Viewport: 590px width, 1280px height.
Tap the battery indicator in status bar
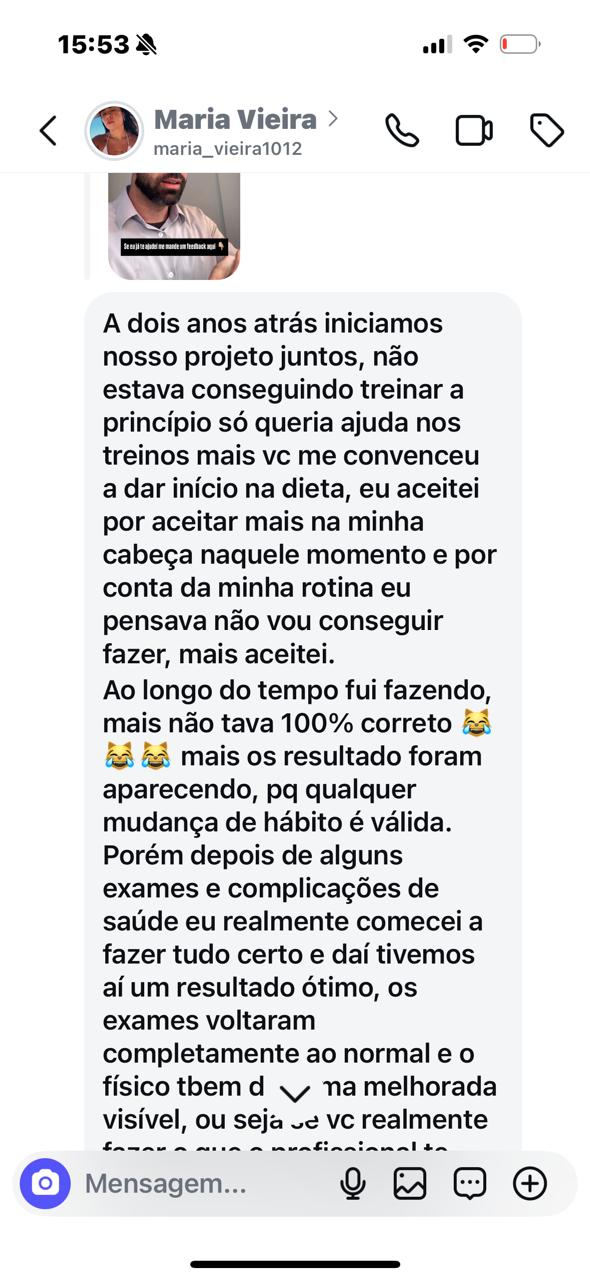click(x=520, y=44)
